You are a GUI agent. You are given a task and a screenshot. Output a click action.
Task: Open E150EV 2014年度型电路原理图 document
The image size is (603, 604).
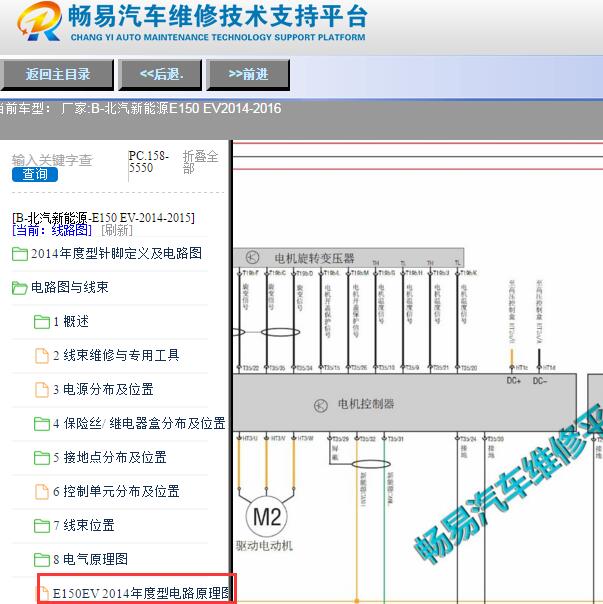(141, 593)
